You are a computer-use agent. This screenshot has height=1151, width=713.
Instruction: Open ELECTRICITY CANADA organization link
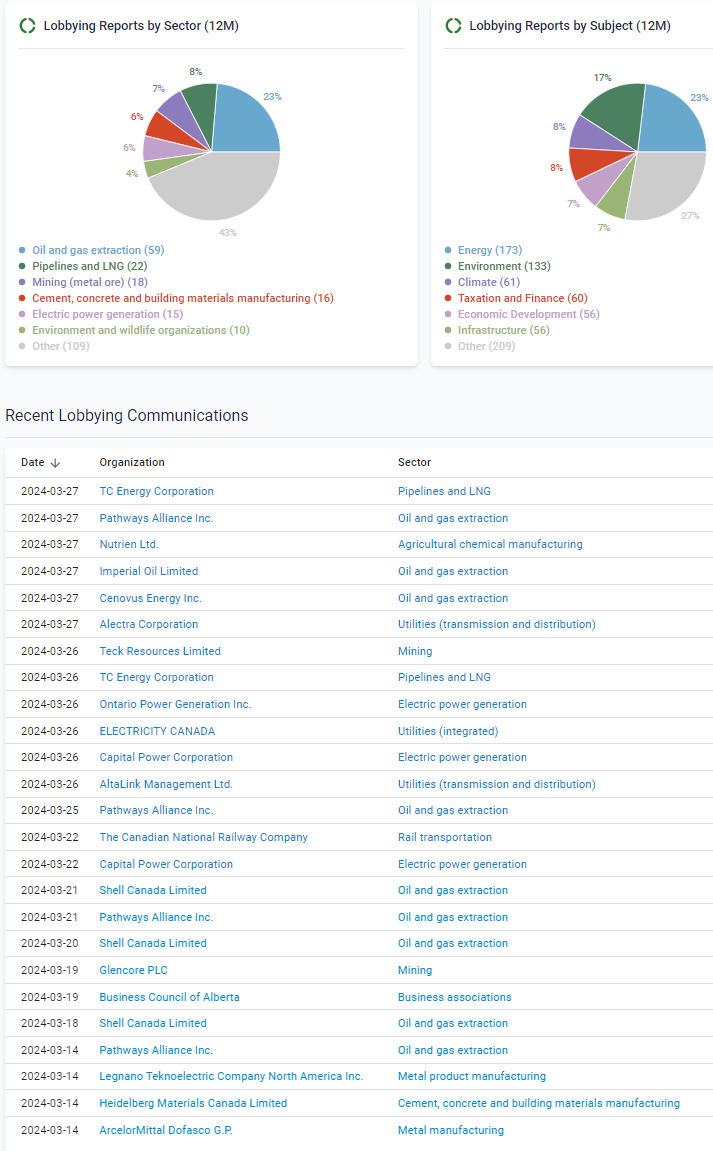point(157,731)
